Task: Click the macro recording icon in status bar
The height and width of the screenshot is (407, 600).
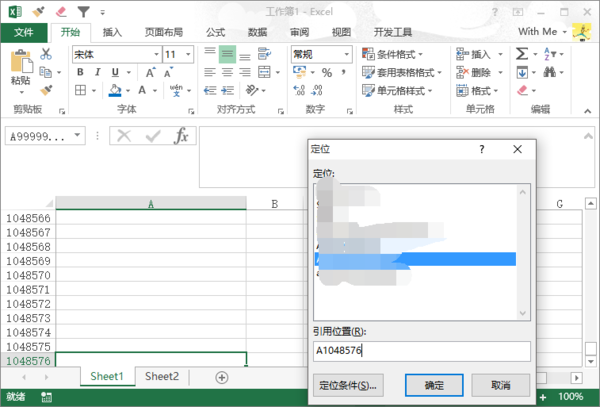Action: coord(47,397)
